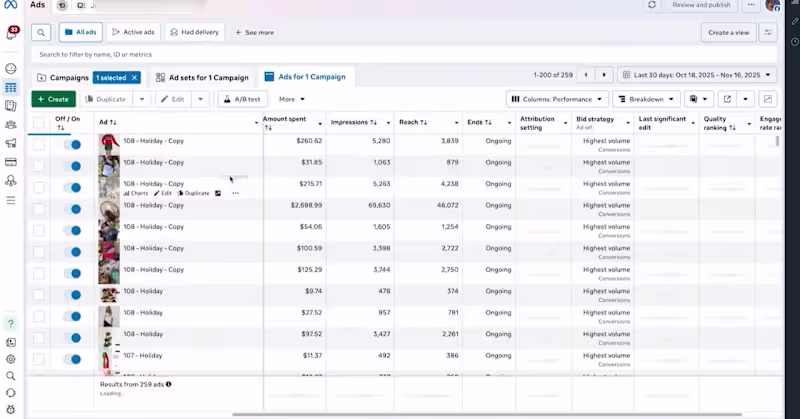Open the Billing card icon in sidebar
Screen dimensions: 800x419
[x=10, y=162]
